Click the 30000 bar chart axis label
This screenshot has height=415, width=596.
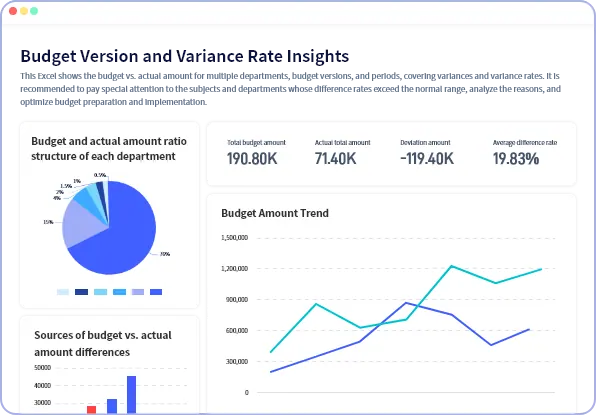click(43, 402)
